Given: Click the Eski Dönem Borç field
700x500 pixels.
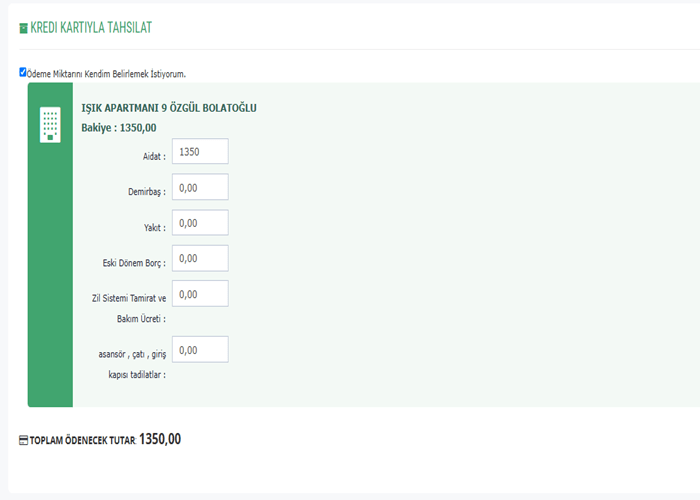Looking at the screenshot, I should coord(200,258).
